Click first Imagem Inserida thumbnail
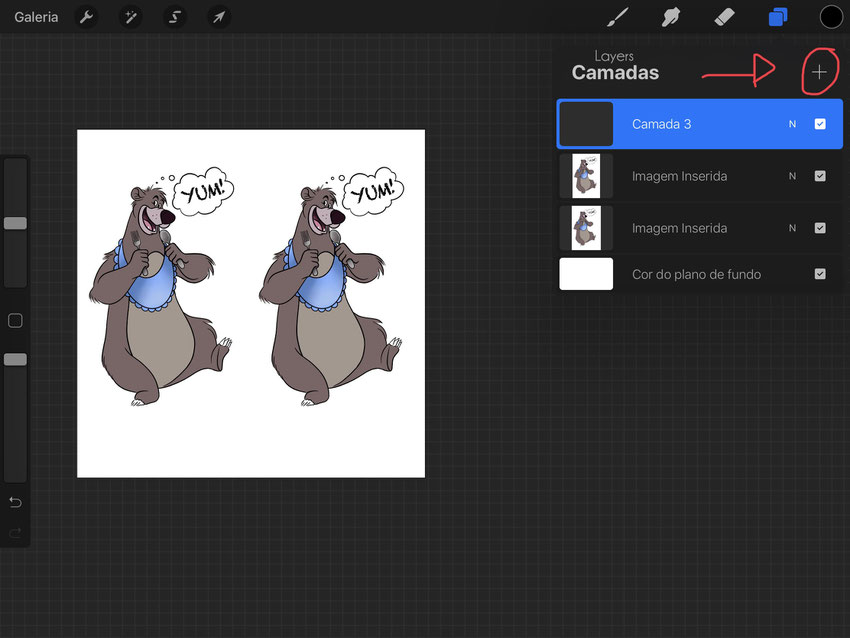The image size is (850, 638). (586, 176)
